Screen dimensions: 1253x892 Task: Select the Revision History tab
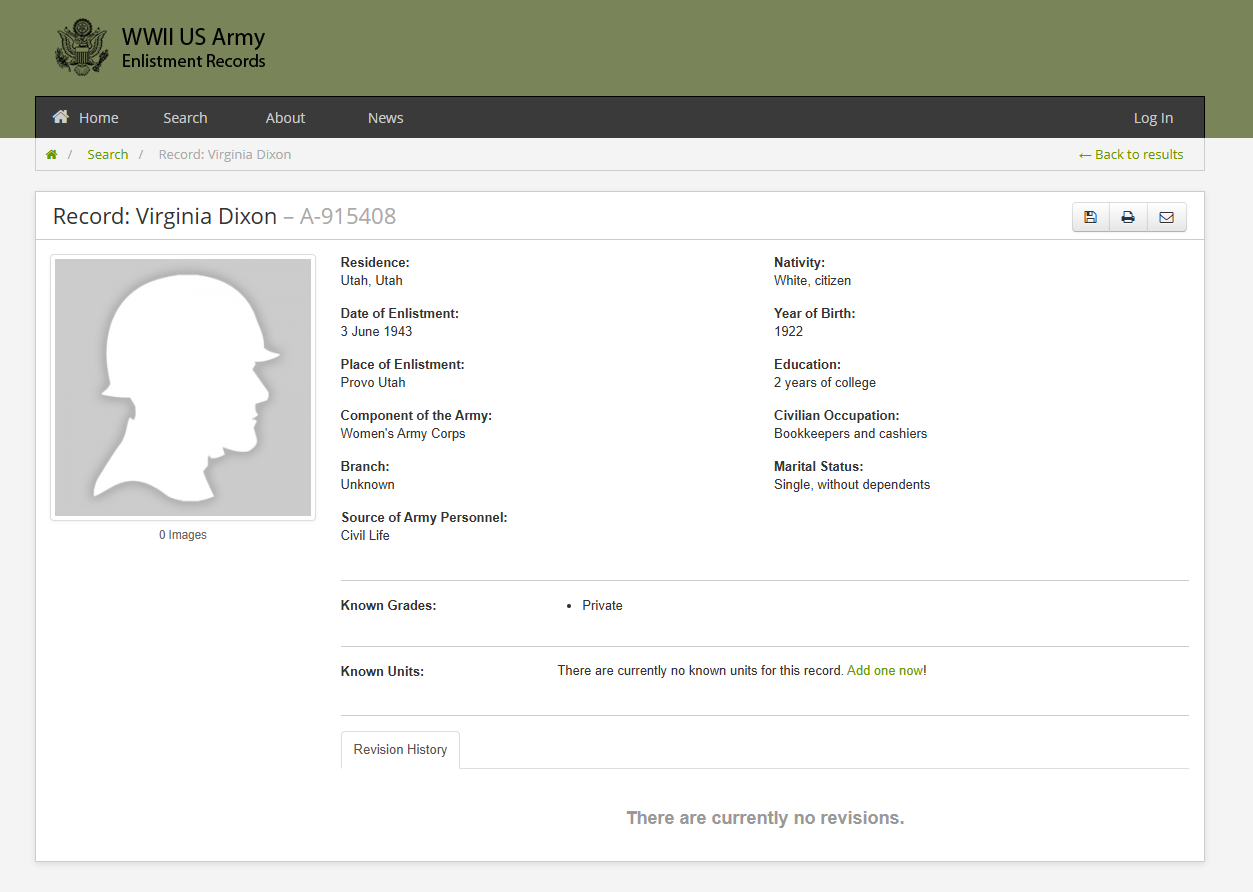click(x=400, y=750)
